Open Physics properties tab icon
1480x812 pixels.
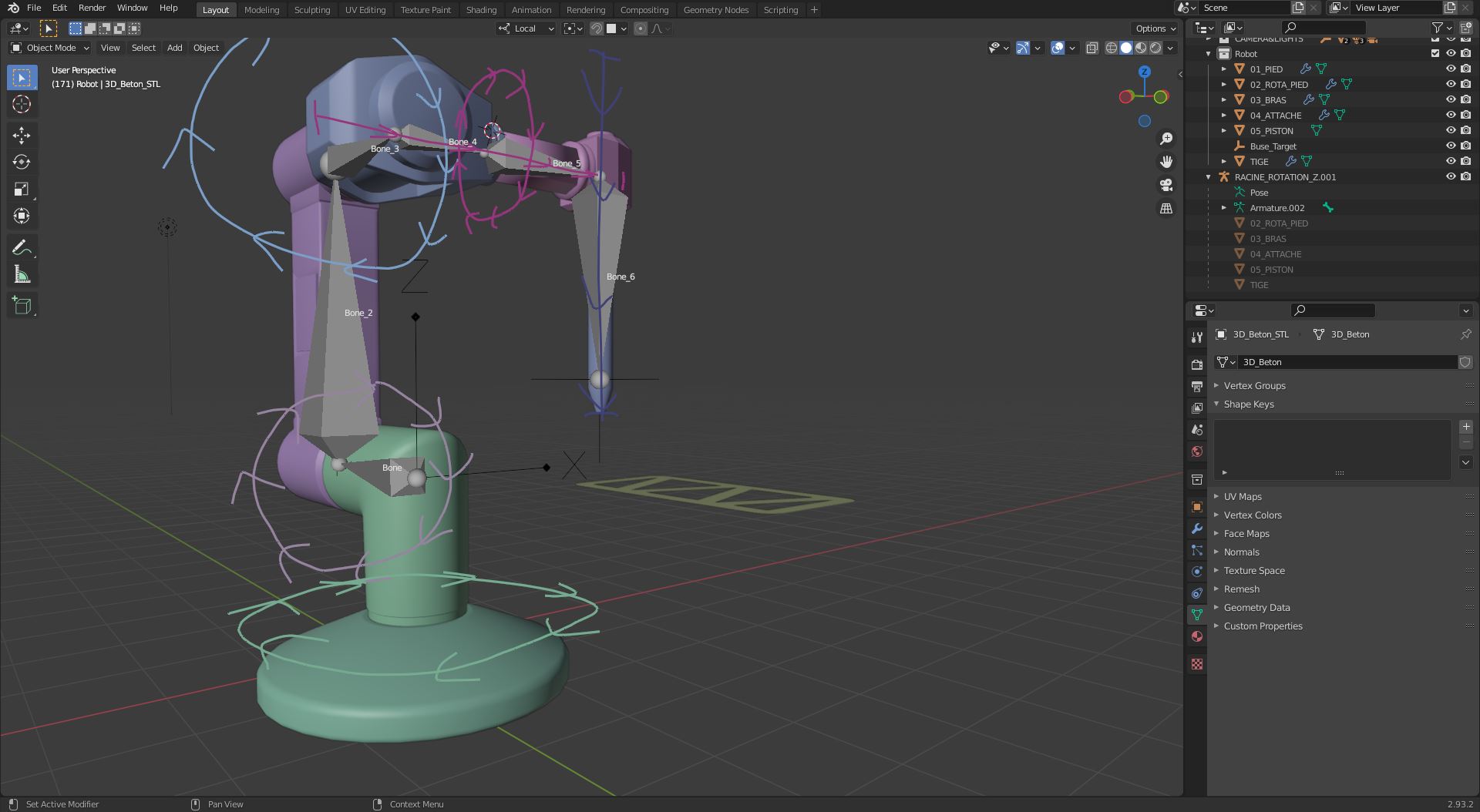(1196, 572)
